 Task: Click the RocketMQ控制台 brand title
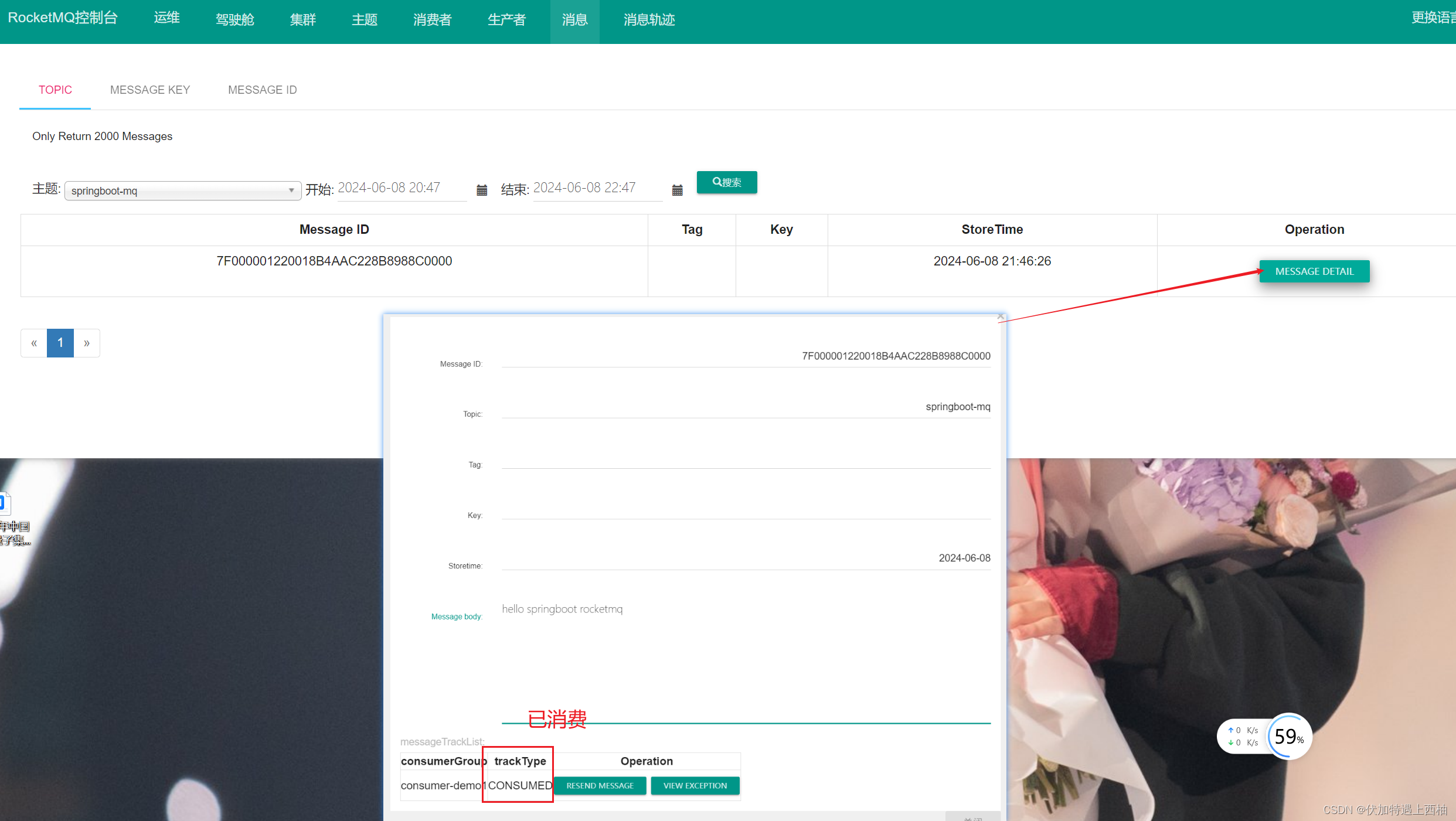[63, 18]
